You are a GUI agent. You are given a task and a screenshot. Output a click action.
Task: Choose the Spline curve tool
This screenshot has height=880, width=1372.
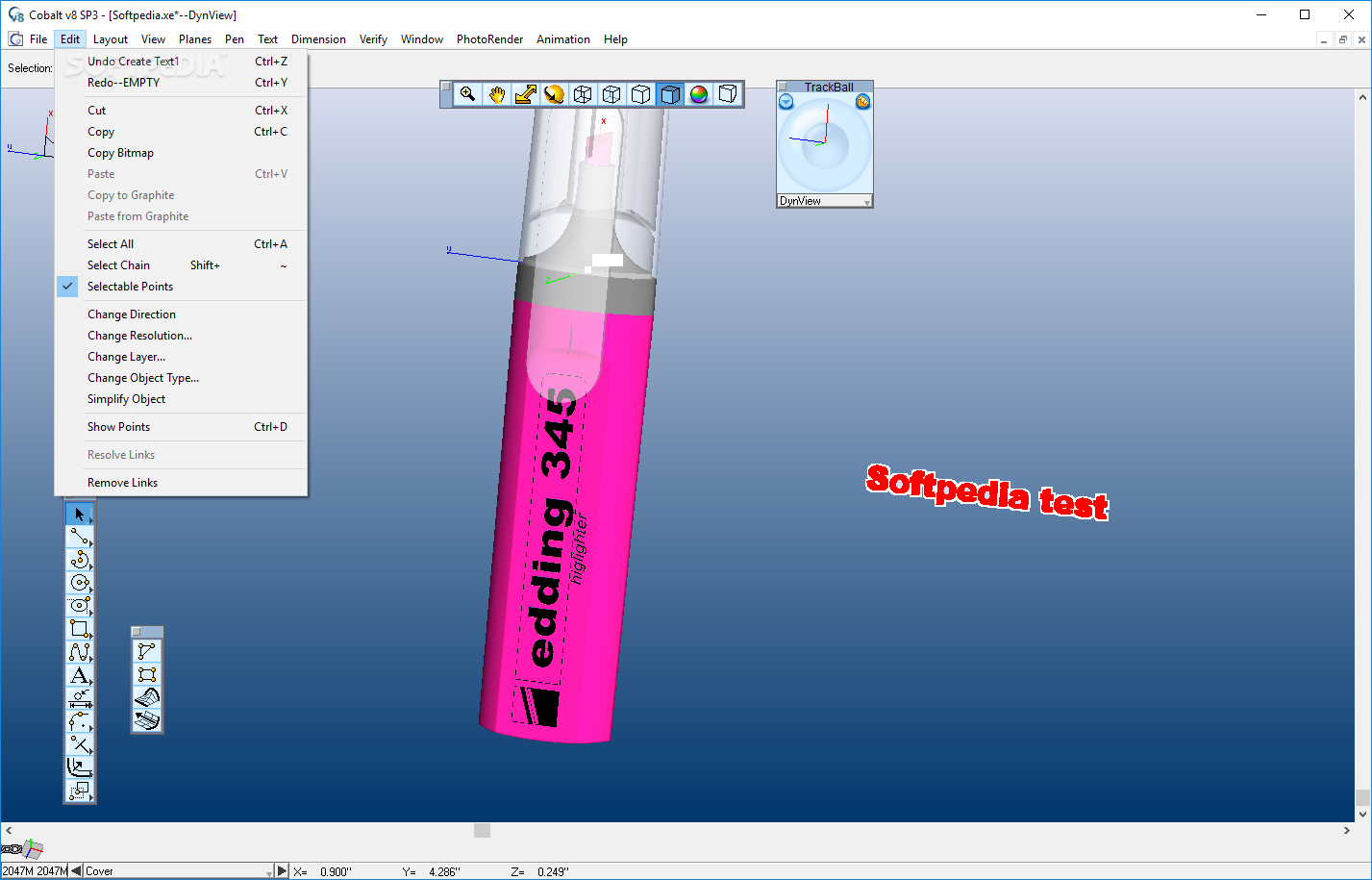[80, 652]
